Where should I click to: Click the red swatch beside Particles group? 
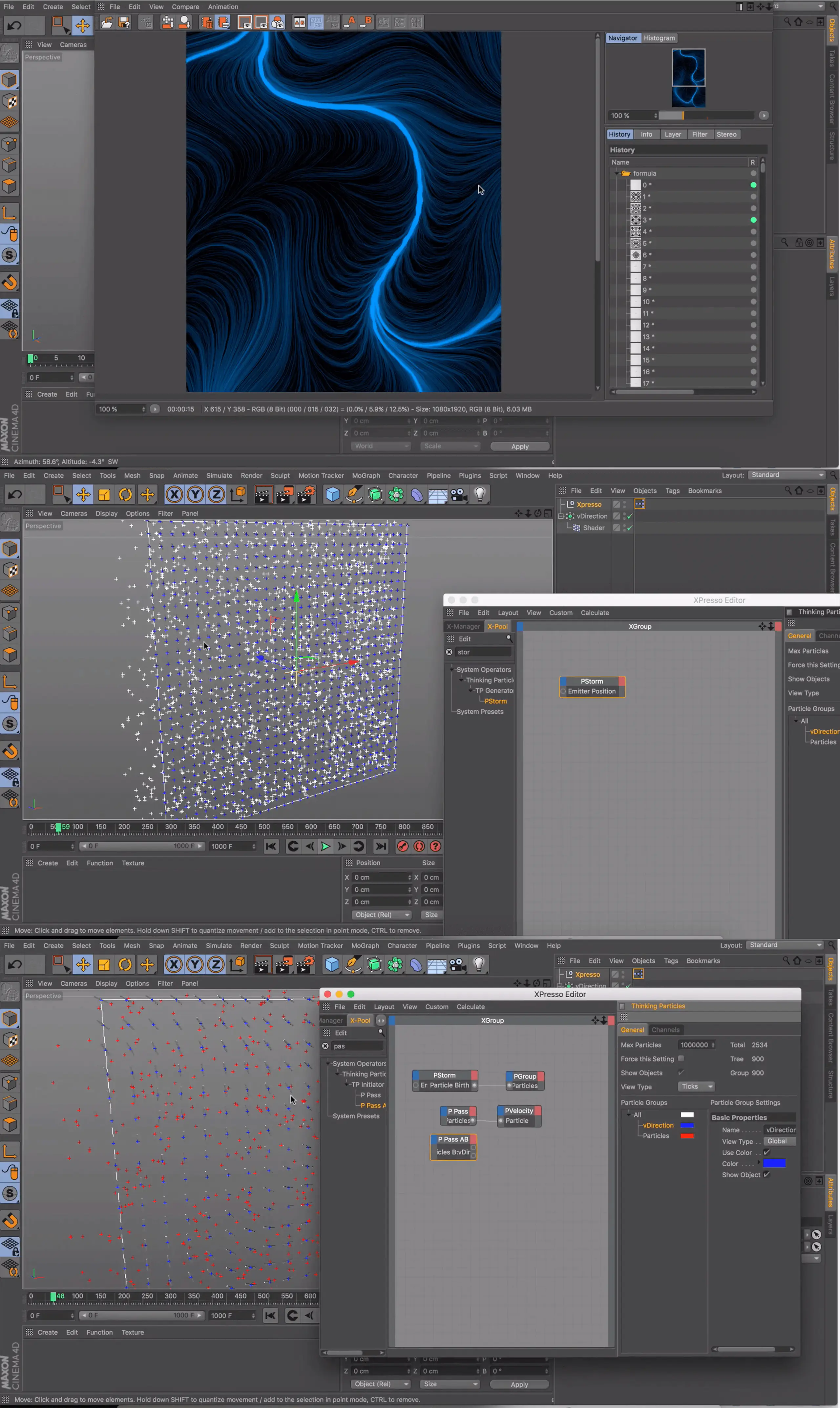pyautogui.click(x=687, y=1136)
